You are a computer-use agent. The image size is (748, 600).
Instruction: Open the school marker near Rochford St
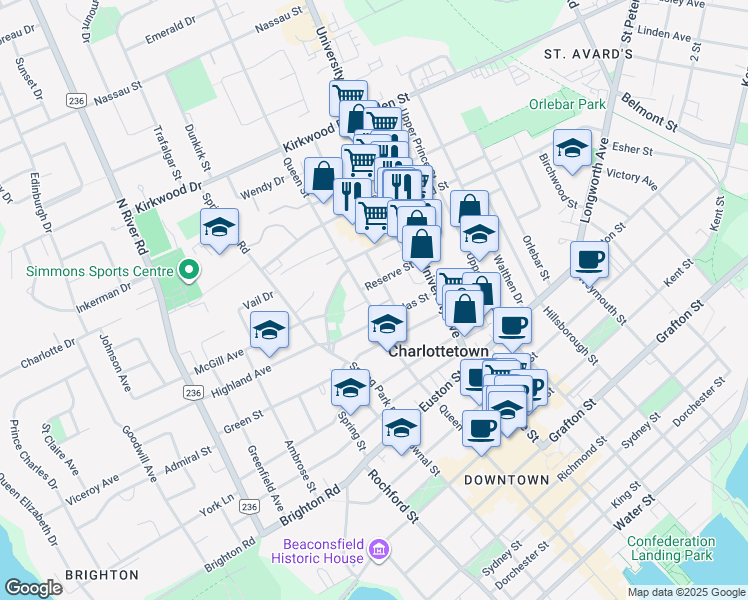(x=401, y=428)
